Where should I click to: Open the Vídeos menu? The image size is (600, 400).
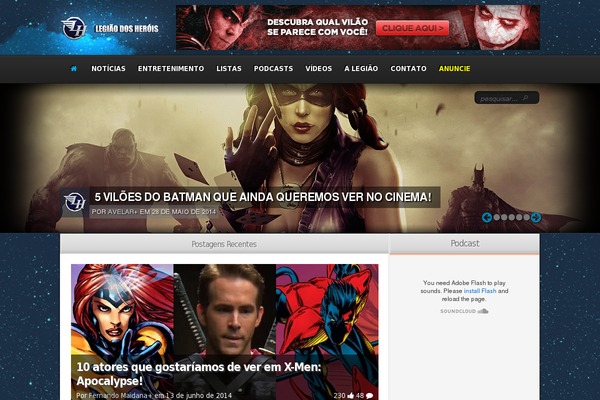pyautogui.click(x=318, y=69)
